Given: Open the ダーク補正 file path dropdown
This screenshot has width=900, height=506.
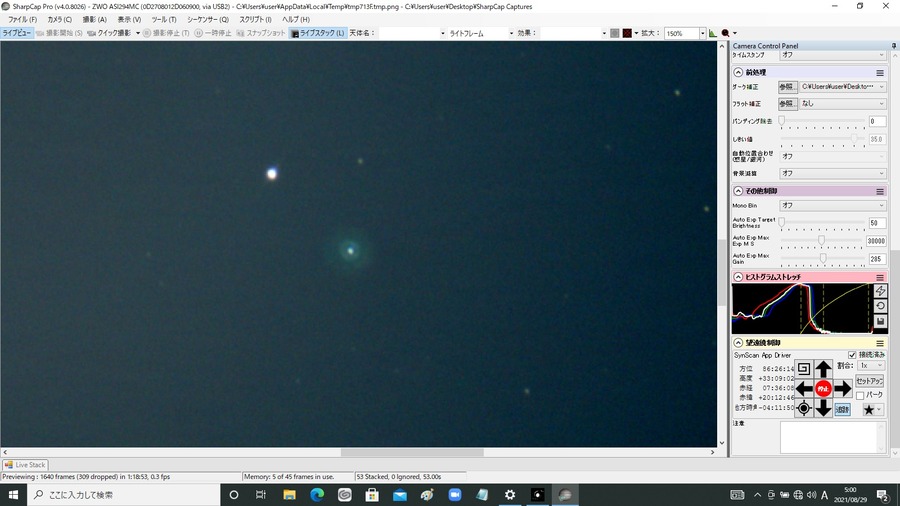Looking at the screenshot, I should tap(843, 87).
